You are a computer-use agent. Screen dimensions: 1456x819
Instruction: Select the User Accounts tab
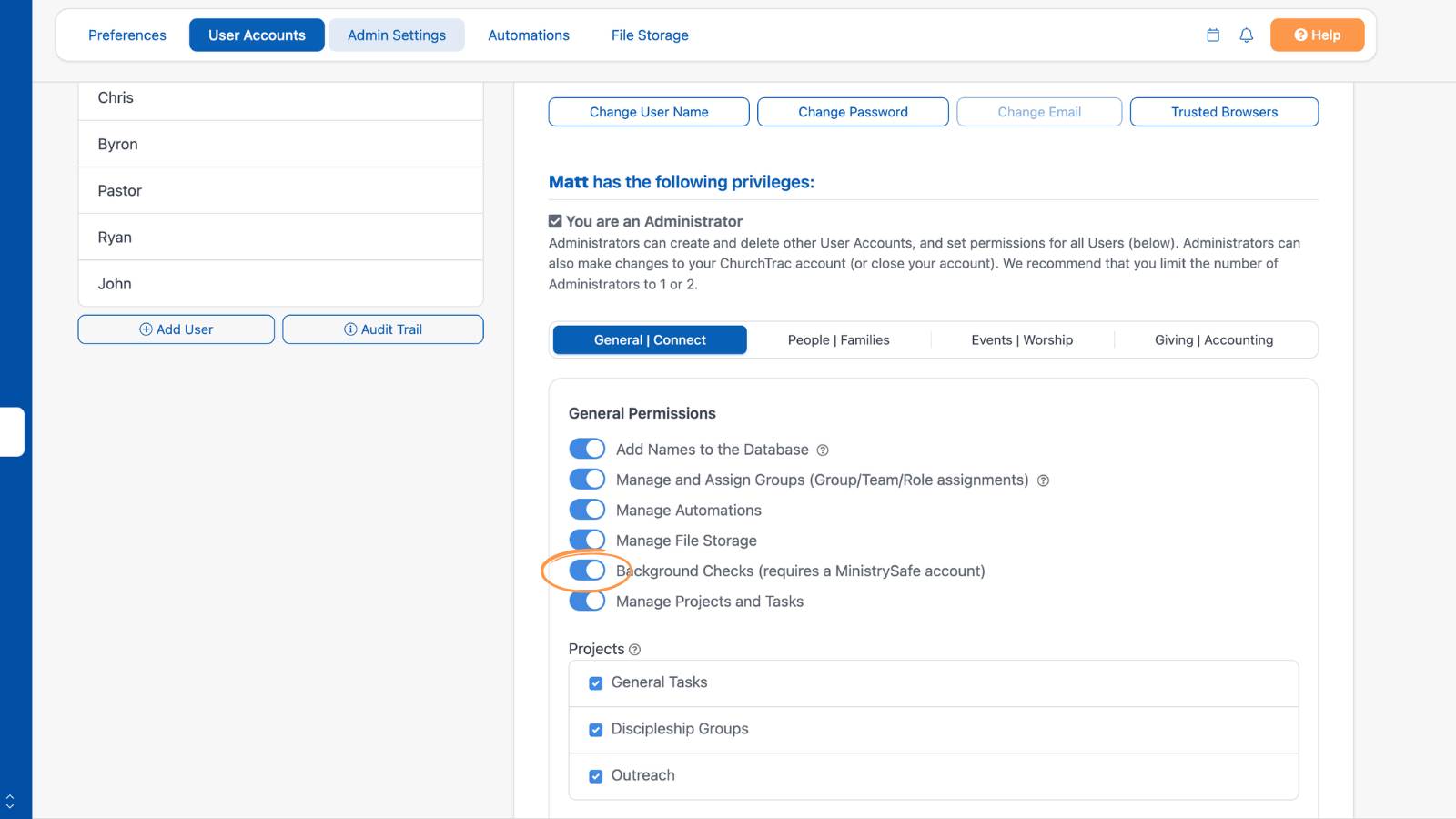tap(257, 35)
